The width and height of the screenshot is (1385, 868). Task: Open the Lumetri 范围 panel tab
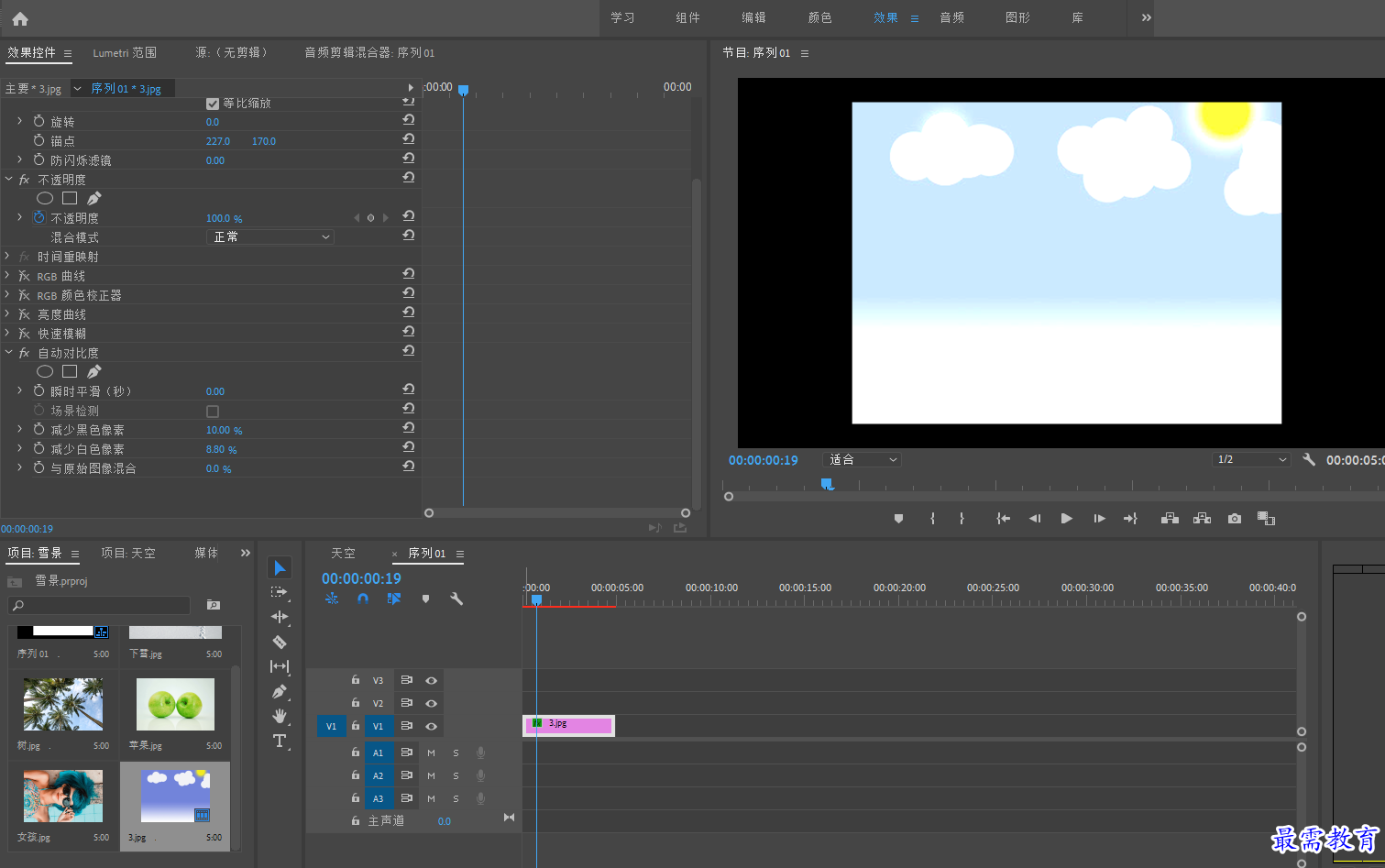tap(125, 53)
